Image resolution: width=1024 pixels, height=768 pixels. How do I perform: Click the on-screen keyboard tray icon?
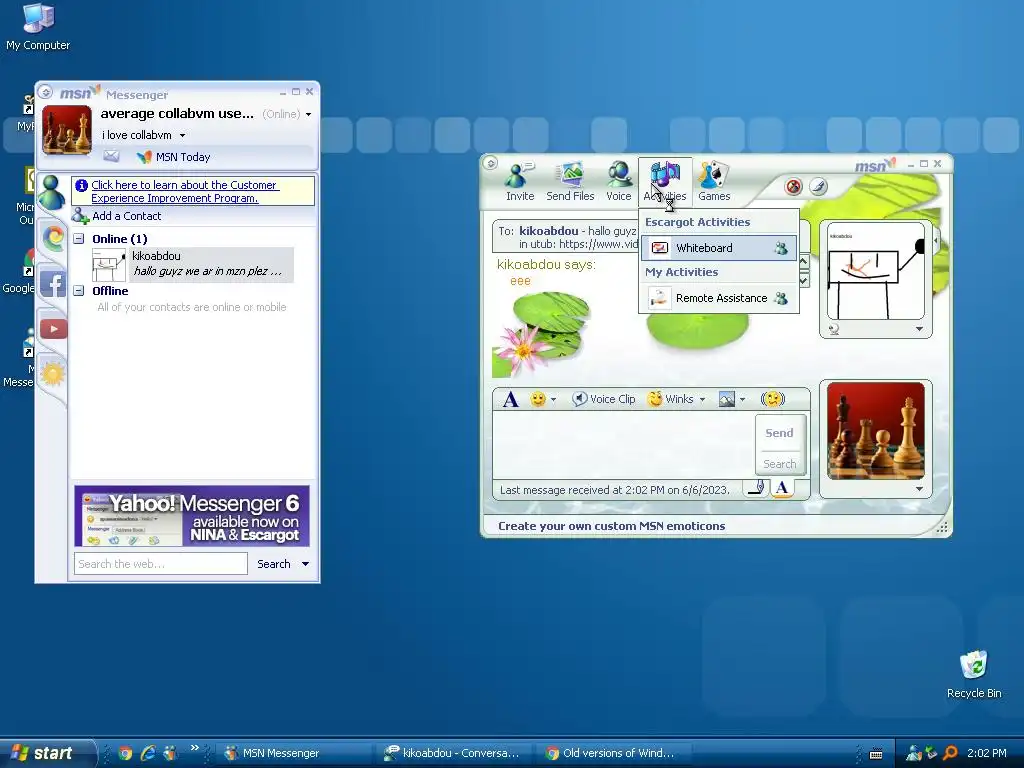pyautogui.click(x=876, y=754)
